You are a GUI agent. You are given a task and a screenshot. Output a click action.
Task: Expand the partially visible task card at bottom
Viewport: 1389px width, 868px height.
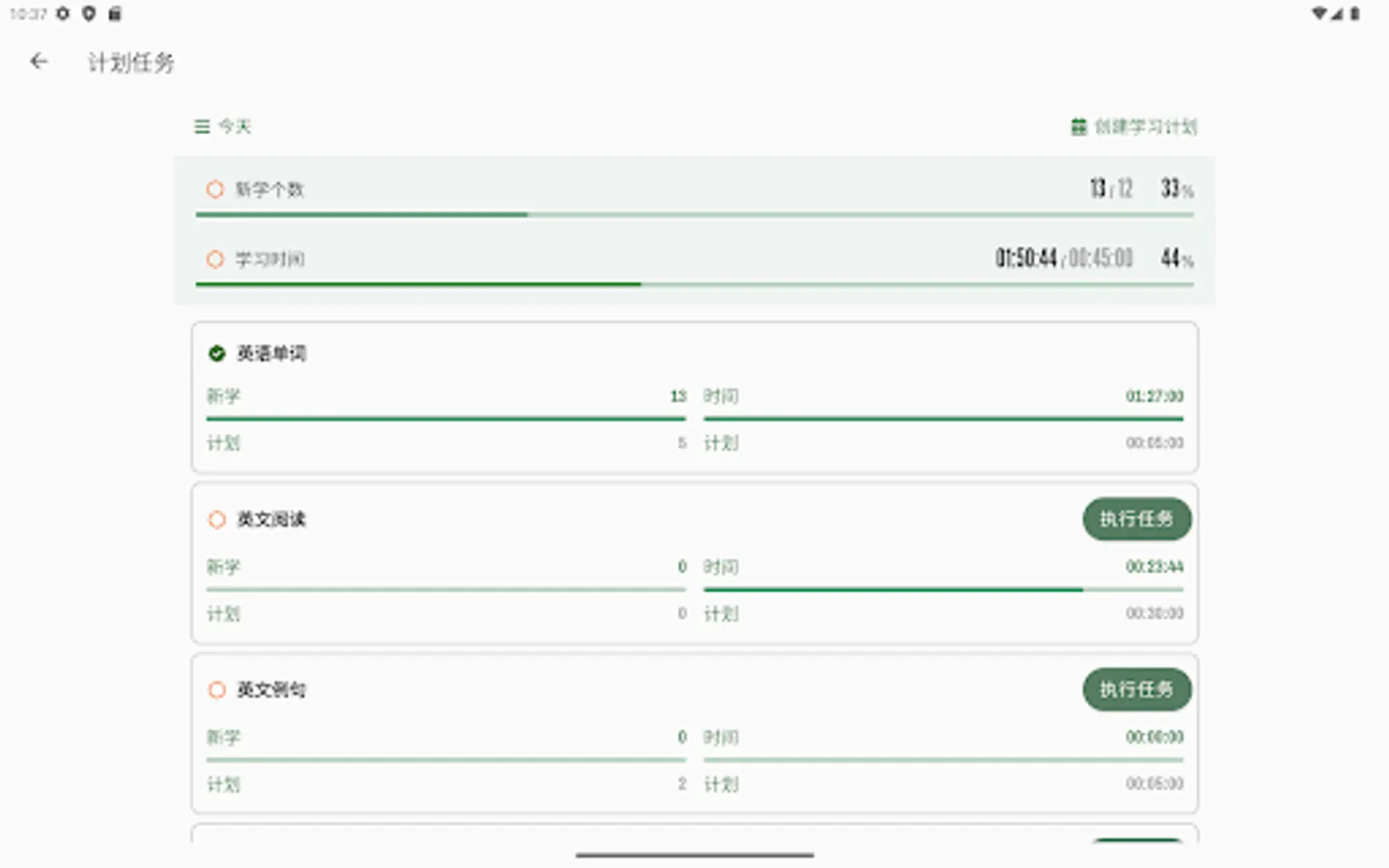coord(694,841)
